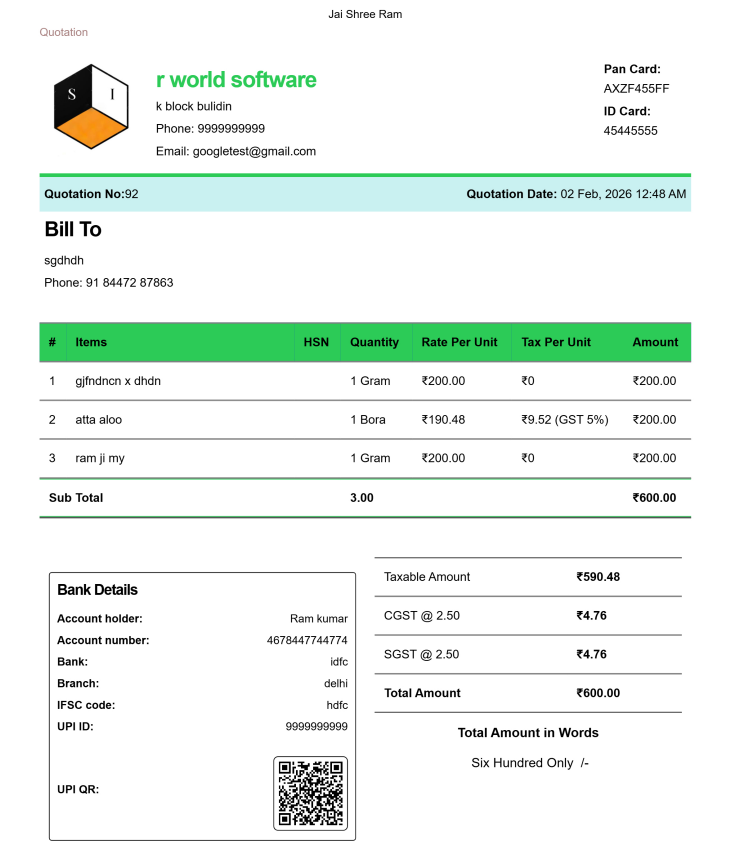Screen dimensions: 733x853
Task: Click the Quantity column header
Action: [x=374, y=342]
